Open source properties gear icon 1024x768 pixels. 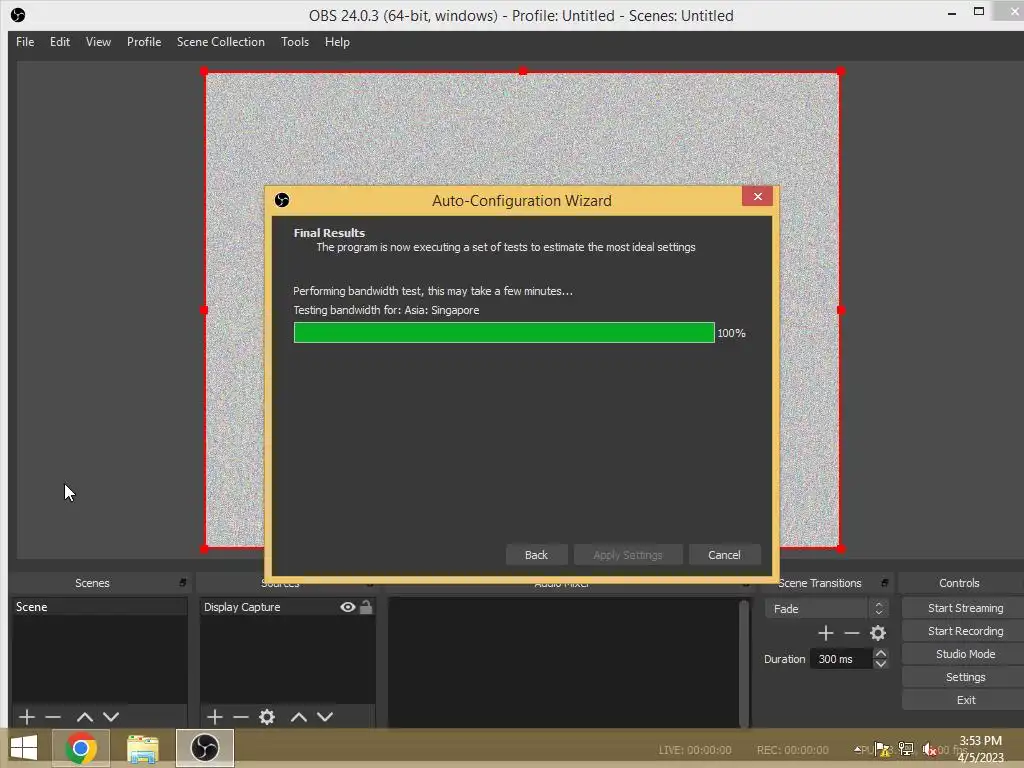point(266,717)
